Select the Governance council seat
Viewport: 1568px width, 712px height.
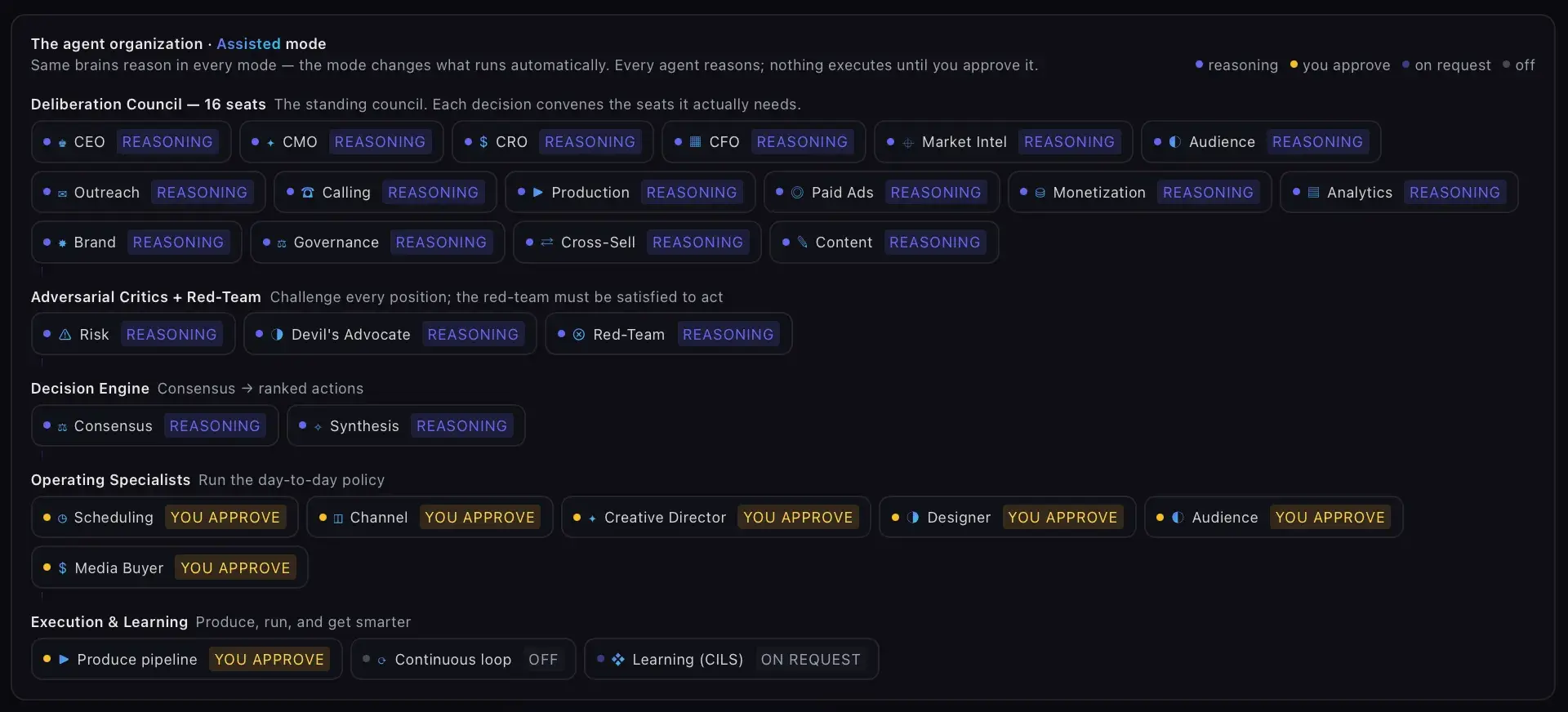point(377,243)
